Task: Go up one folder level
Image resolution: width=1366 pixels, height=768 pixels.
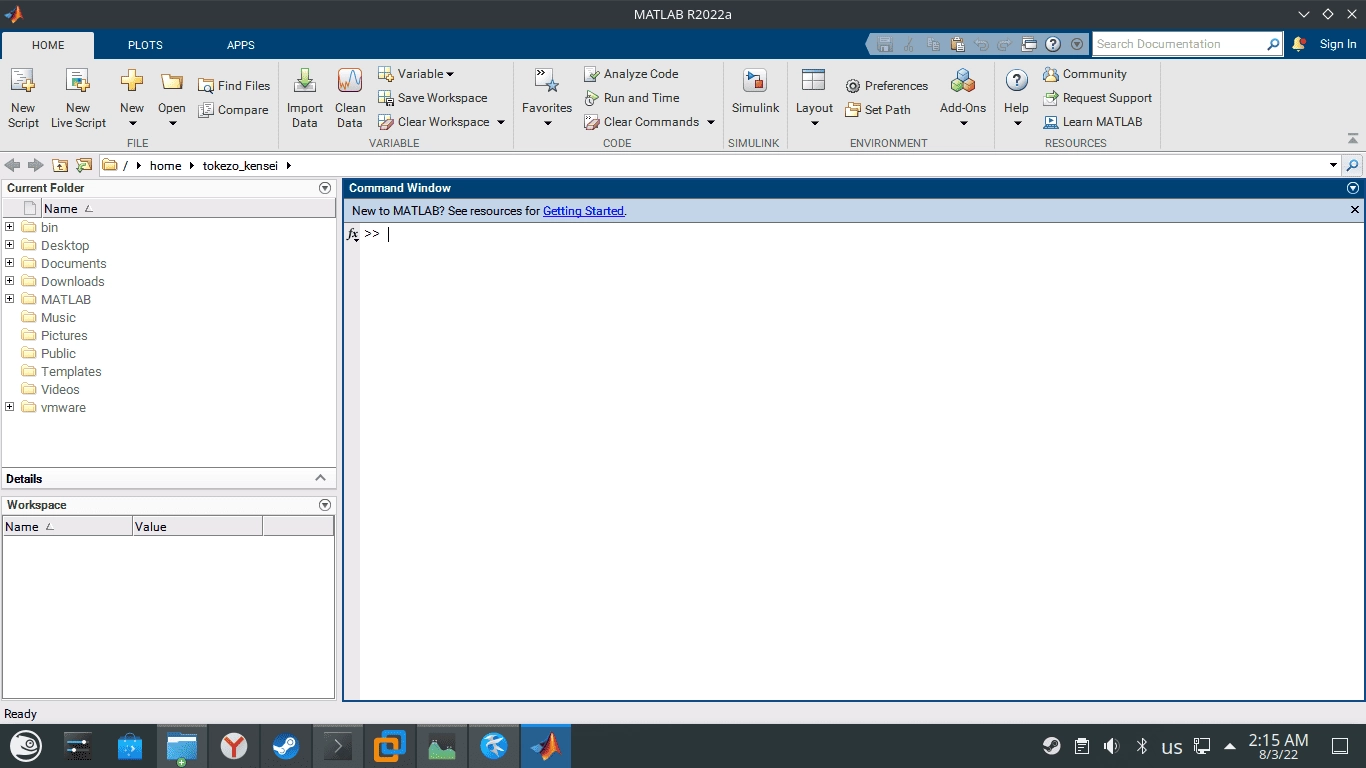Action: tap(60, 165)
